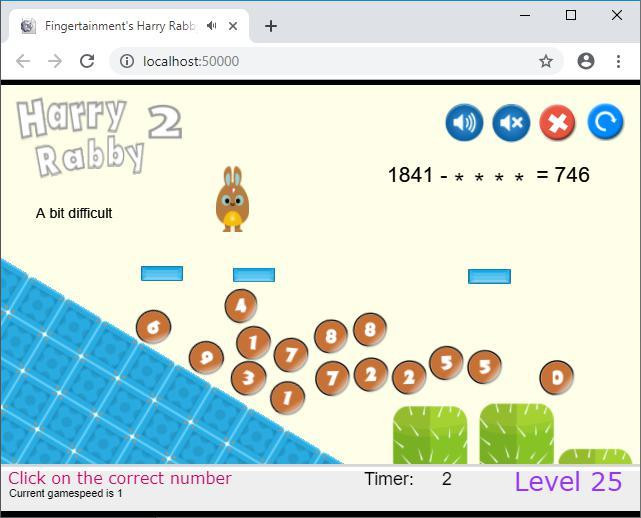Click the number 6 ball
Viewport: 641px width, 518px height.
(x=153, y=327)
